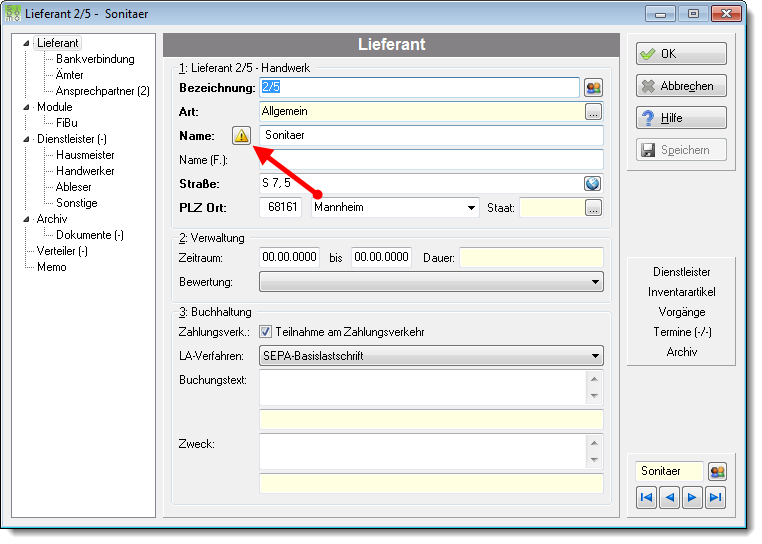Image resolution: width=762 pixels, height=544 pixels.
Task: Collapse the Archiv tree node
Action: point(26,219)
